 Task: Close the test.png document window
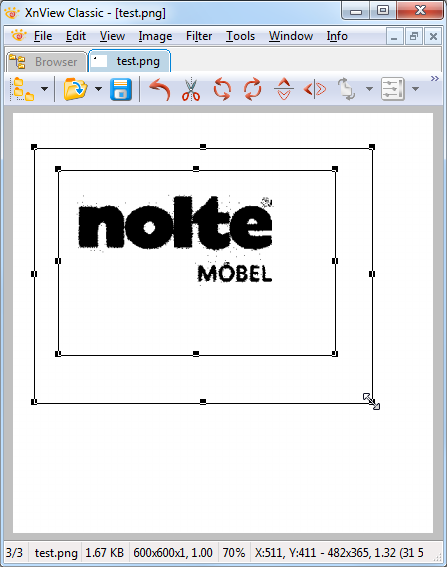(433, 37)
